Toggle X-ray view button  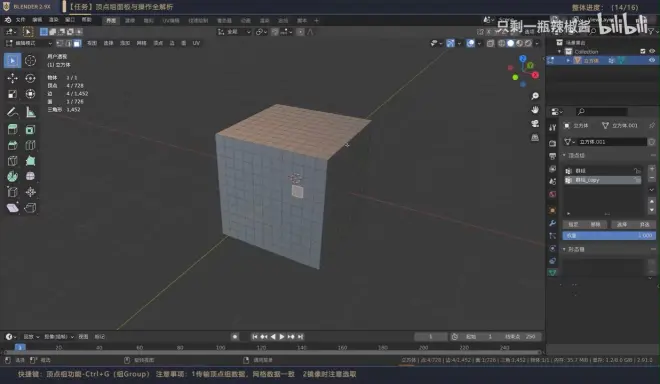(x=490, y=43)
